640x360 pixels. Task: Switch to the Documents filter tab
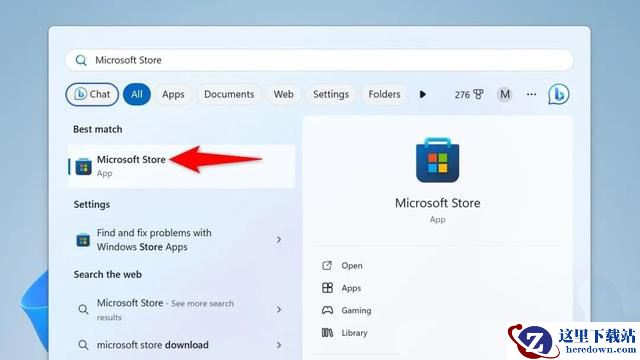(229, 94)
